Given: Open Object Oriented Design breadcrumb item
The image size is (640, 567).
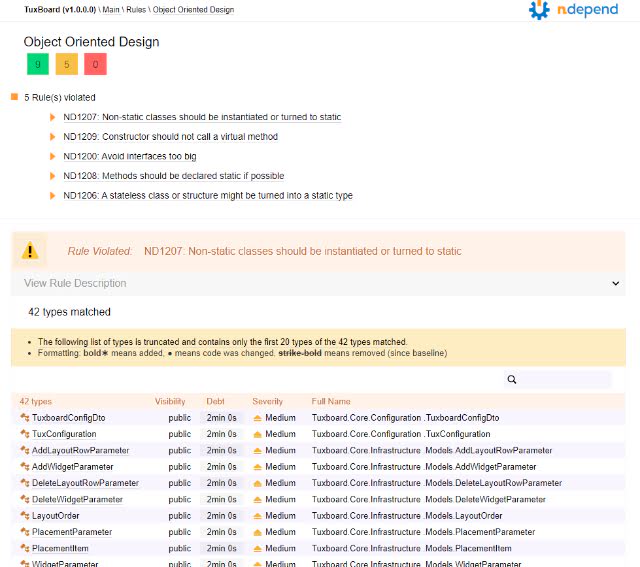Looking at the screenshot, I should pyautogui.click(x=193, y=9).
